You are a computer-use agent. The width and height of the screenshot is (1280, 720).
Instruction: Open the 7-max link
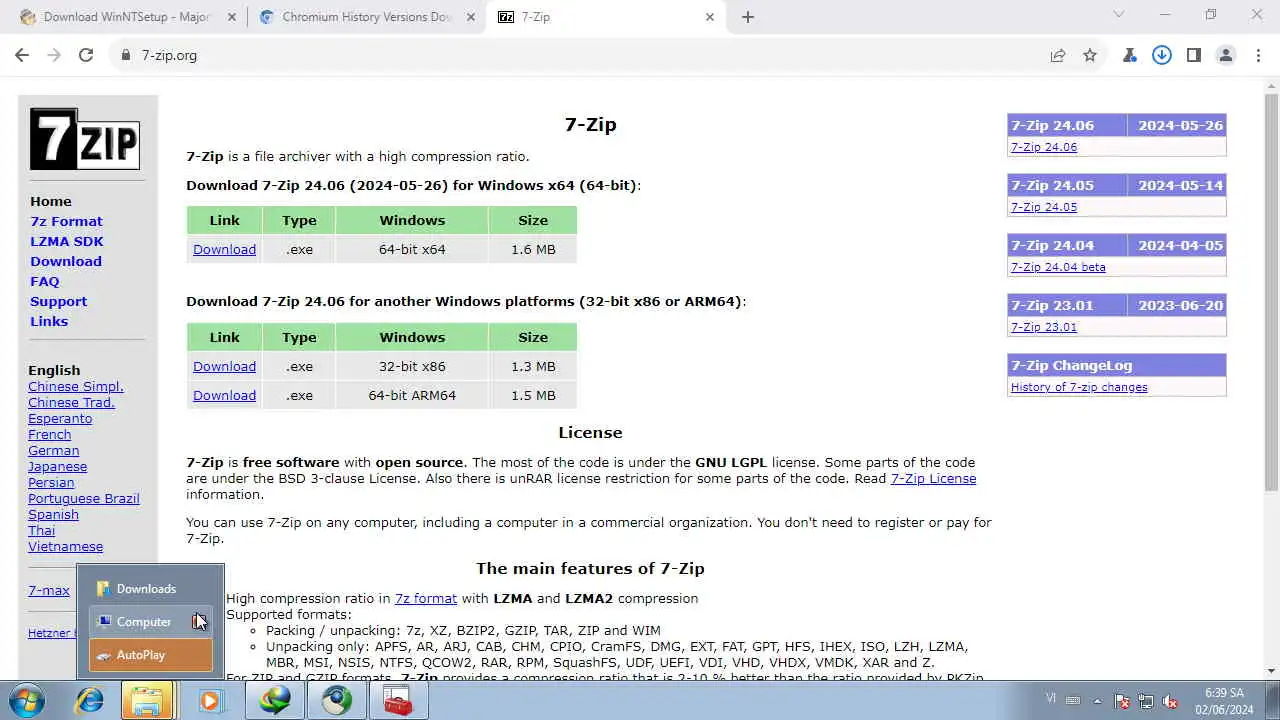click(x=49, y=590)
